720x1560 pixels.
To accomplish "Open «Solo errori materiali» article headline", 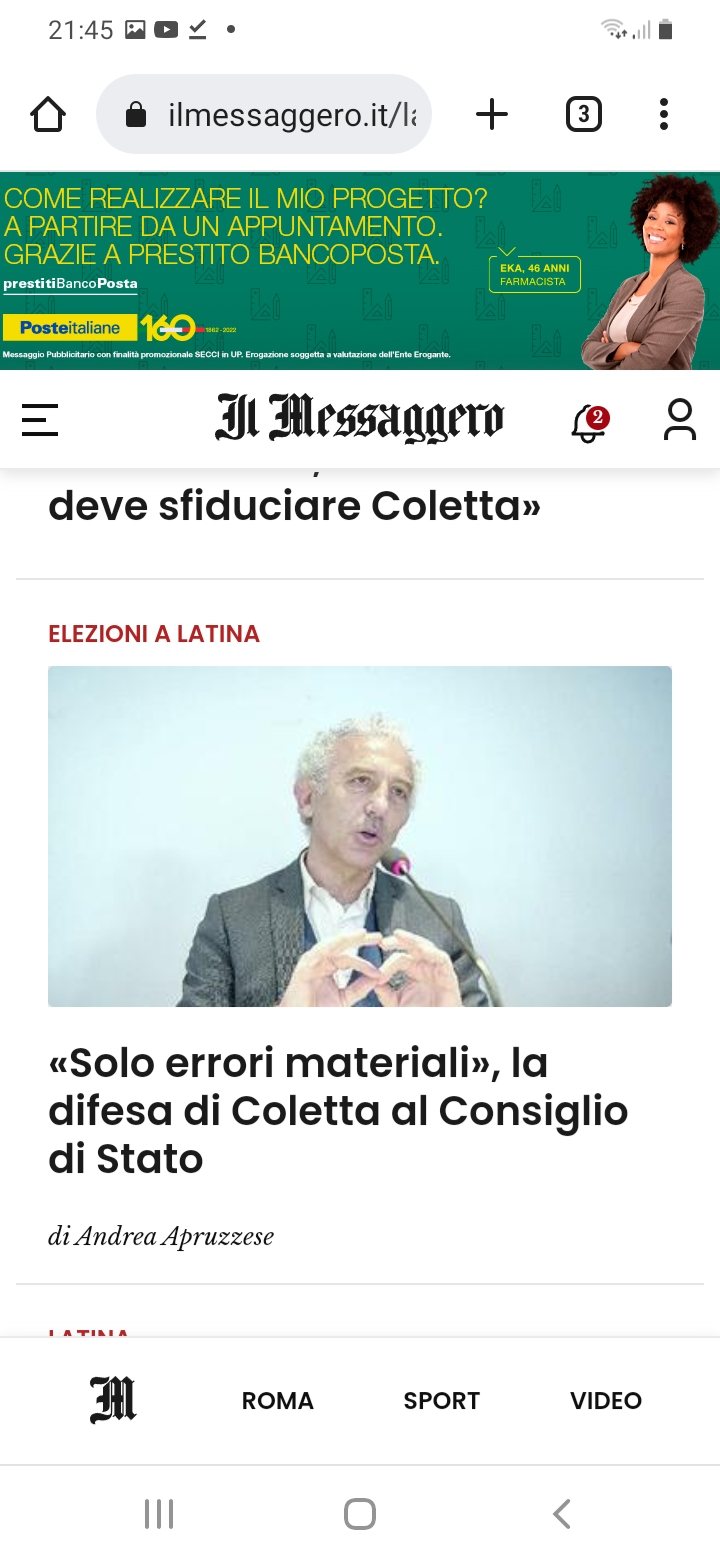I will point(338,1111).
